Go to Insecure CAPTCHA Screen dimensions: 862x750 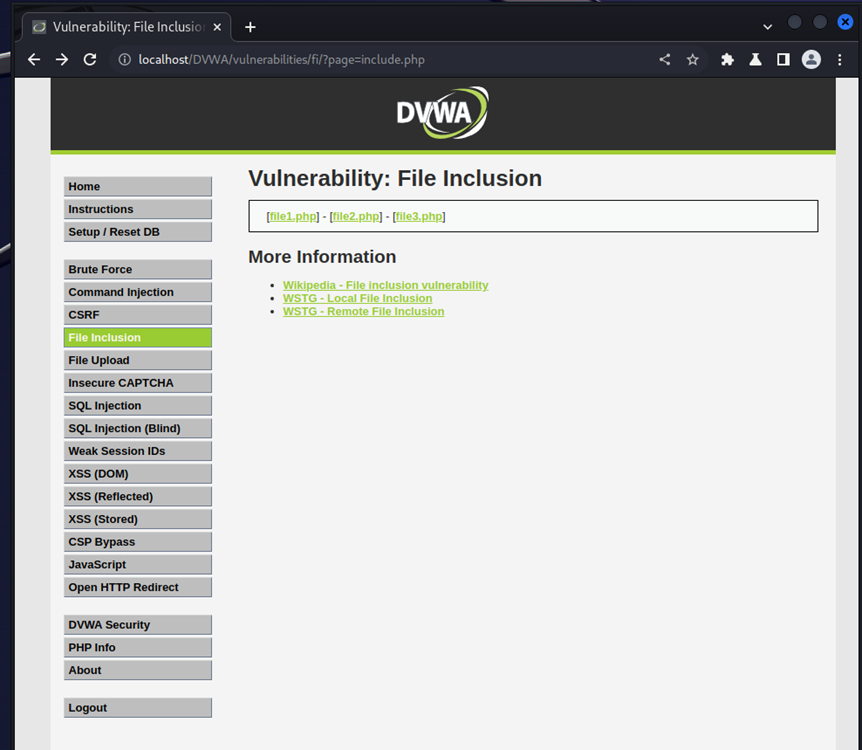137,383
